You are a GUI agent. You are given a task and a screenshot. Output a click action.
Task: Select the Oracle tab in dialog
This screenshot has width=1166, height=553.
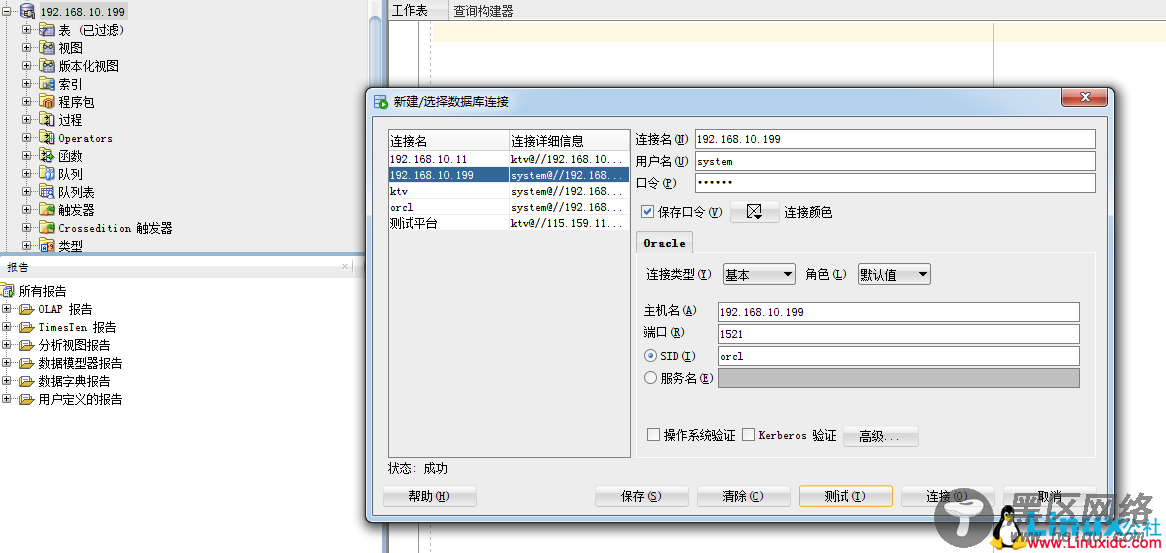pyautogui.click(x=664, y=243)
